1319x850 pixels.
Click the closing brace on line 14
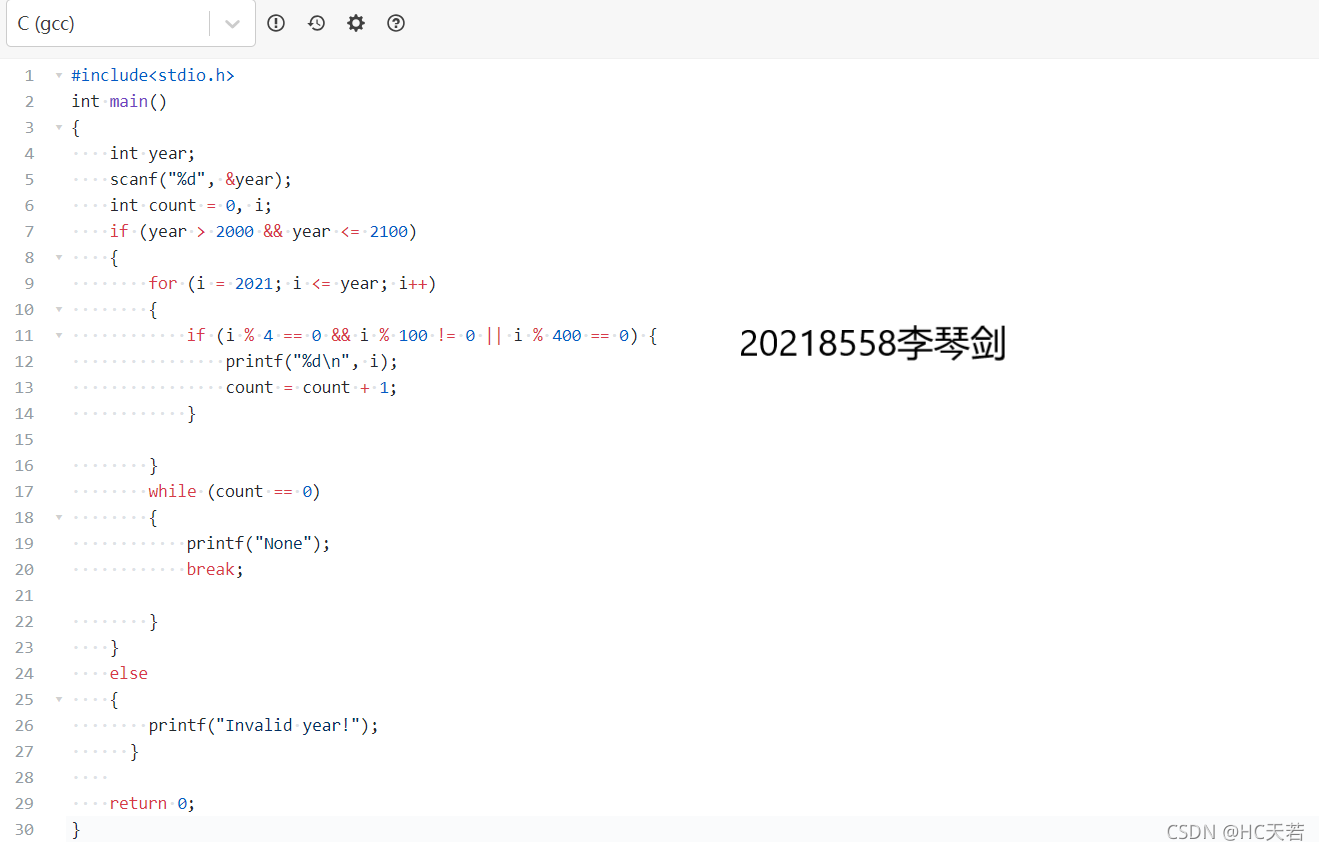point(192,413)
